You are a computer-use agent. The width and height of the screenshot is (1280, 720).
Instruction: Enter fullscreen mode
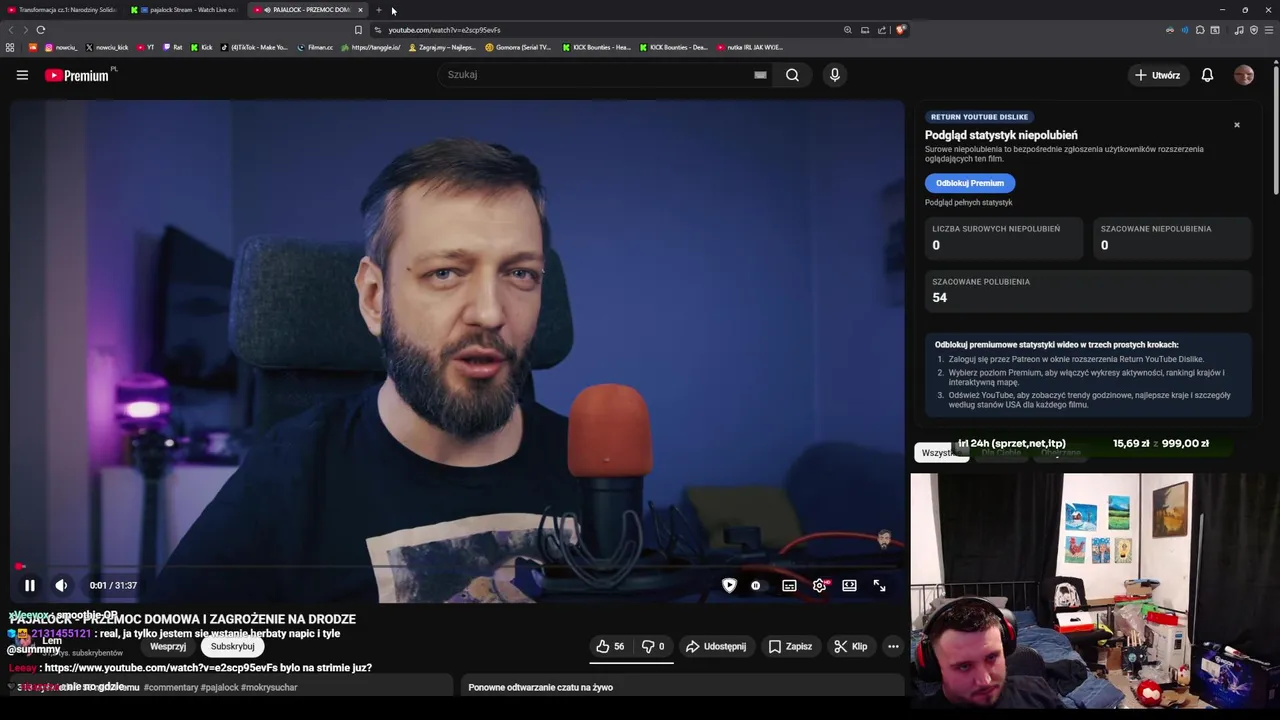(x=879, y=586)
